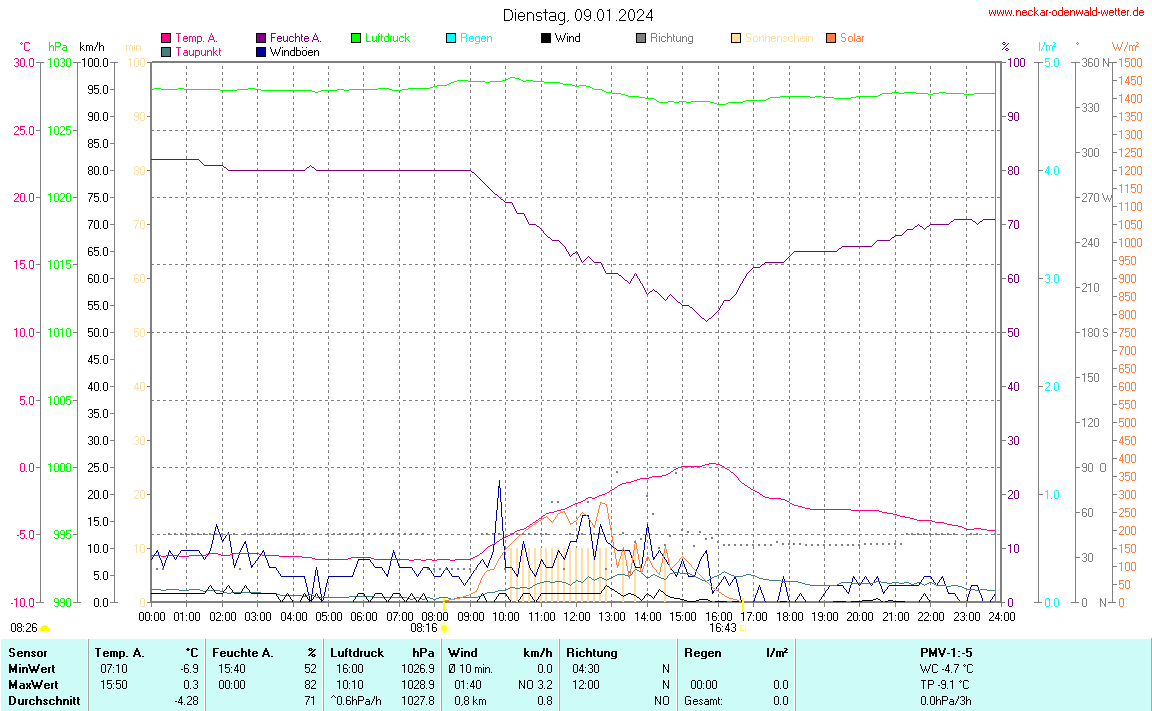Click the orange Solar legend square
1152x711 pixels.
coord(831,38)
